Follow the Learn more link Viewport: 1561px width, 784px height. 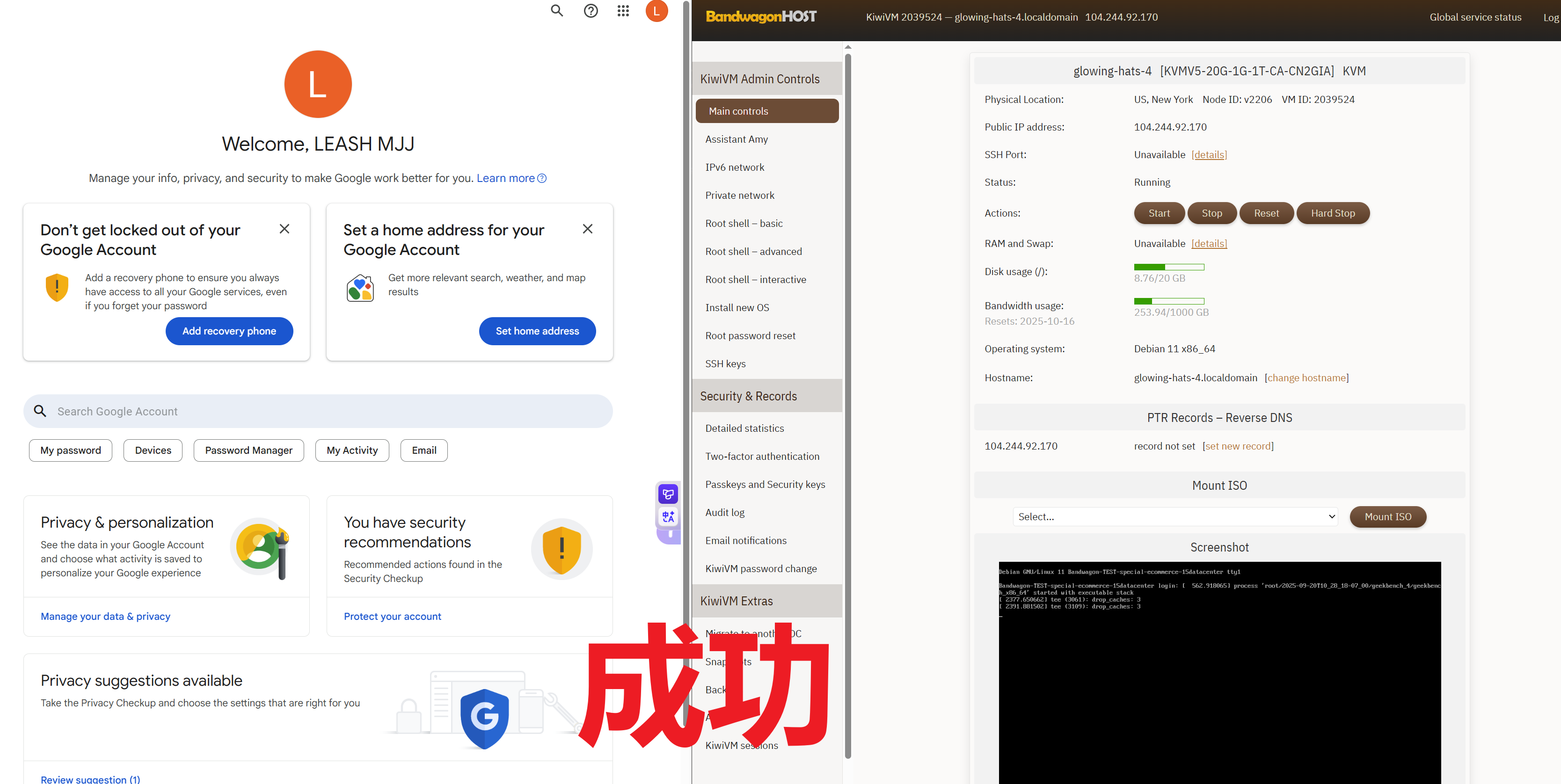(x=505, y=178)
